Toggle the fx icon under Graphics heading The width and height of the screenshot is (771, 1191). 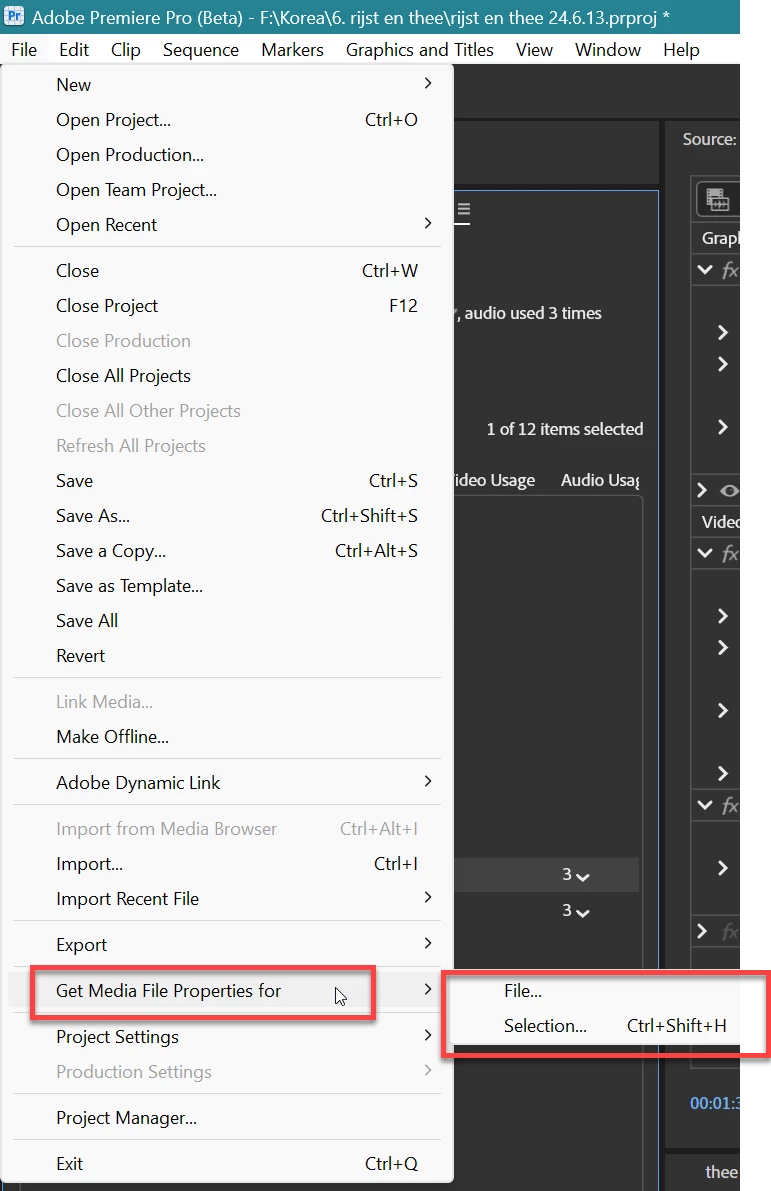click(x=730, y=270)
